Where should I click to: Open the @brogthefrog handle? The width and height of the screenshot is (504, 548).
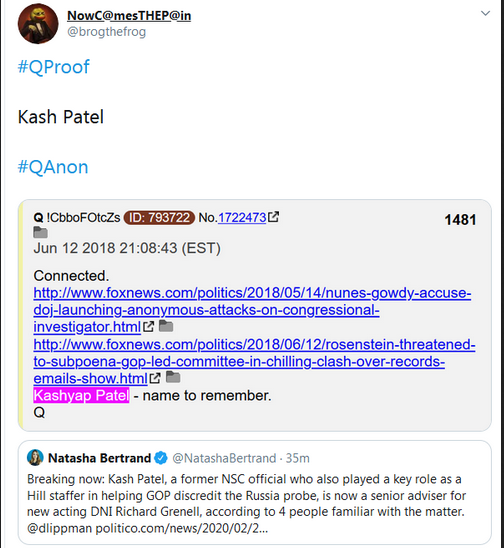click(x=106, y=31)
